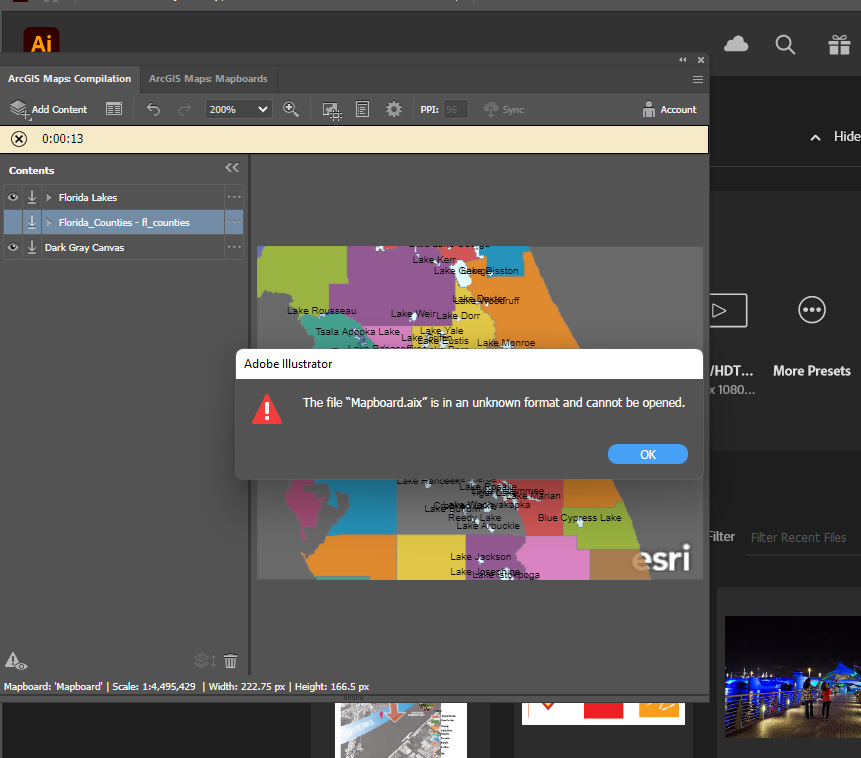Collapse the Contents panel with double chevron
The image size is (861, 758).
point(232,168)
